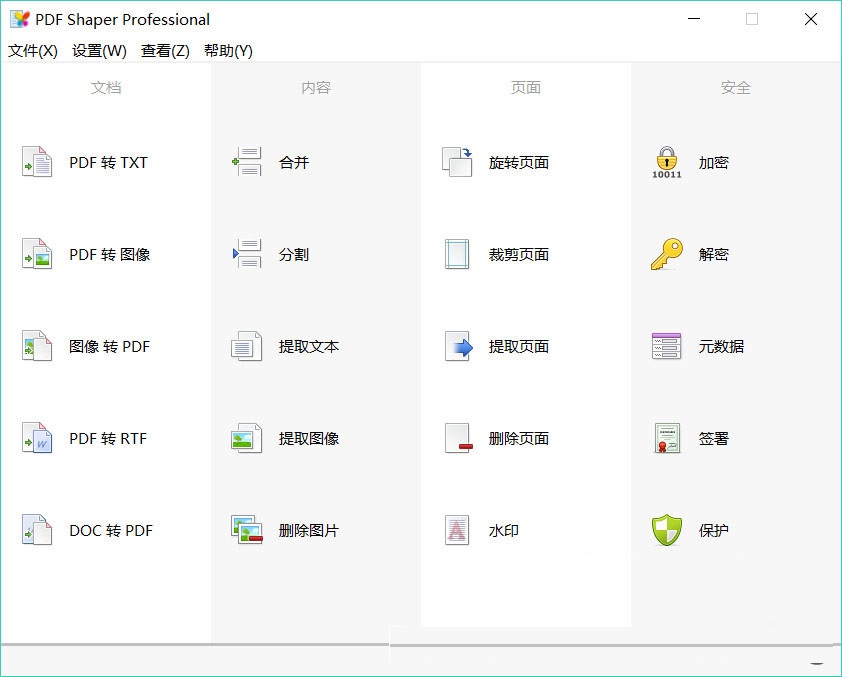Click the 提取文本 text label
This screenshot has height=677, width=842.
point(309,346)
